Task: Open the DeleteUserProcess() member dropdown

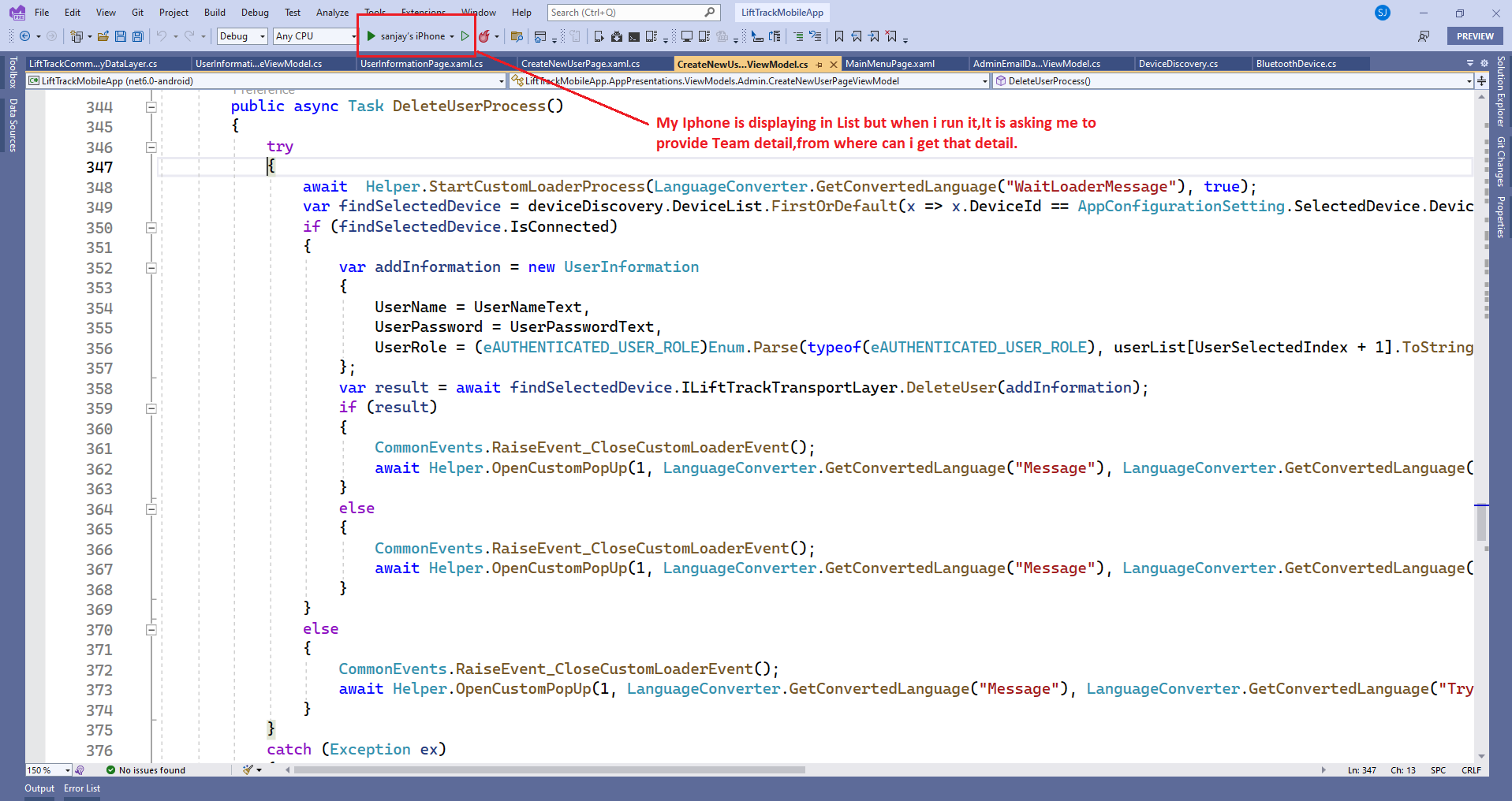Action: pyautogui.click(x=1234, y=81)
